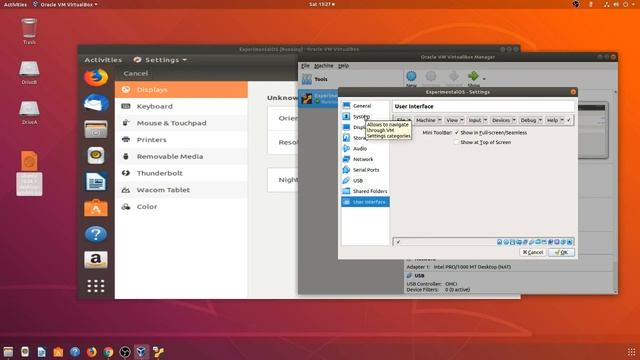
Task: Open the Network settings category
Action: pos(365,159)
